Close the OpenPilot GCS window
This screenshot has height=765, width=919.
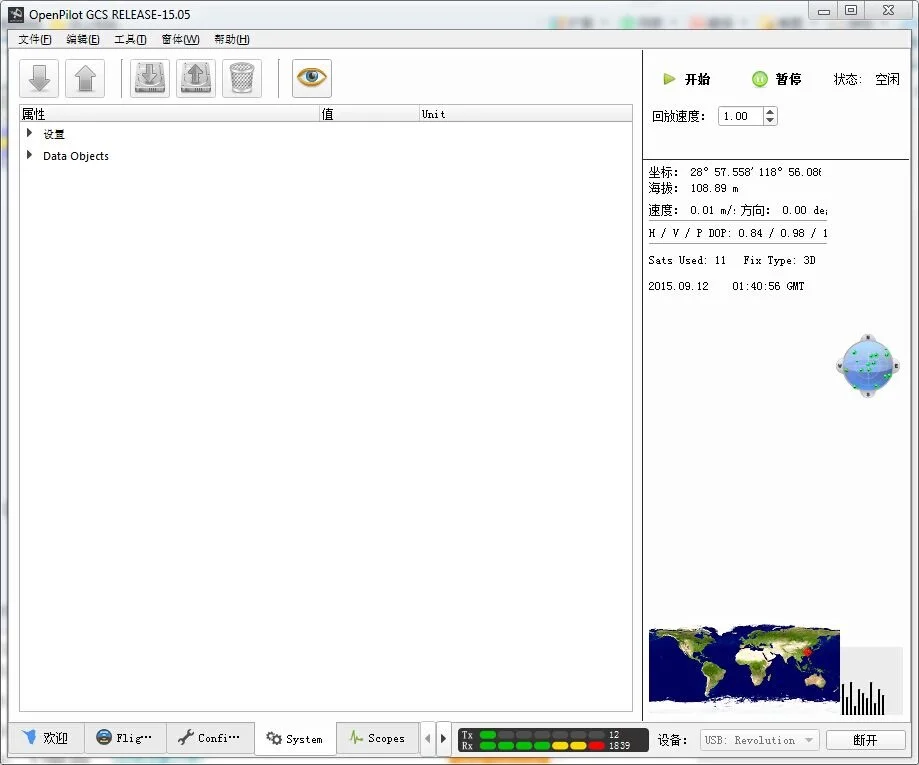(x=888, y=11)
